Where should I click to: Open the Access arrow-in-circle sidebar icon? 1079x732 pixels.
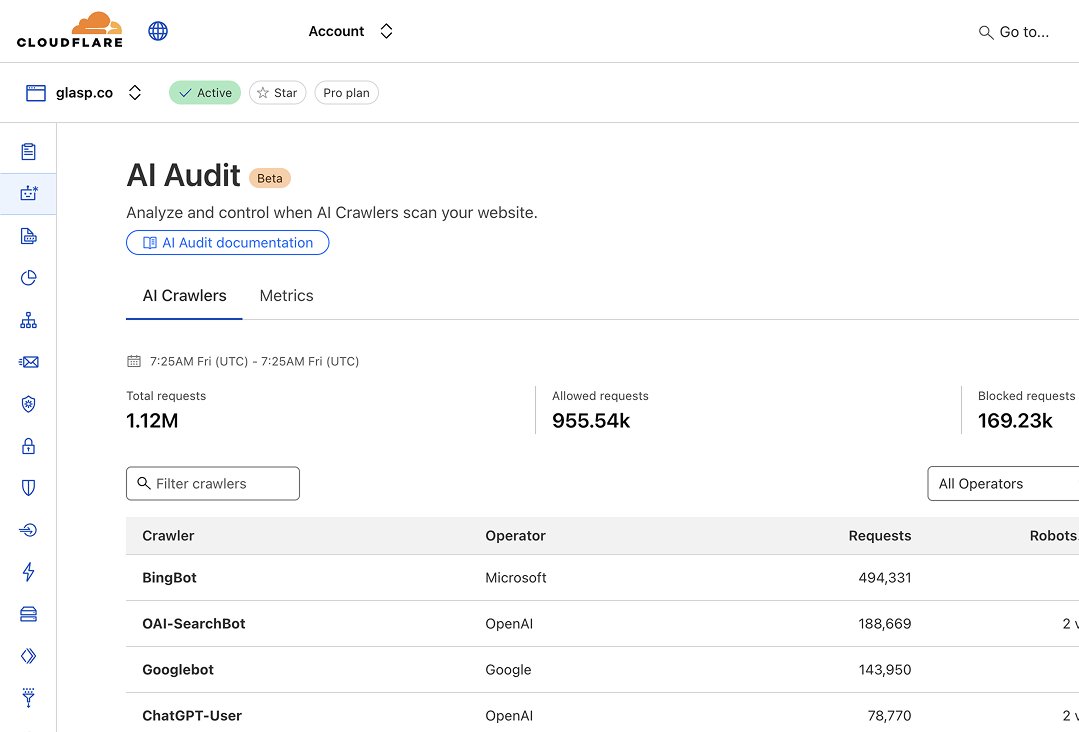(x=28, y=530)
